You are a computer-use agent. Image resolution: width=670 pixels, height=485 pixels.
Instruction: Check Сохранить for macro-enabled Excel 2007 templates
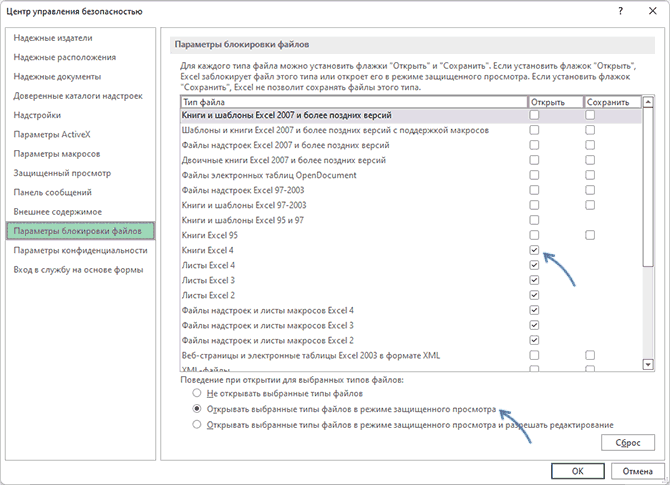[x=590, y=130]
